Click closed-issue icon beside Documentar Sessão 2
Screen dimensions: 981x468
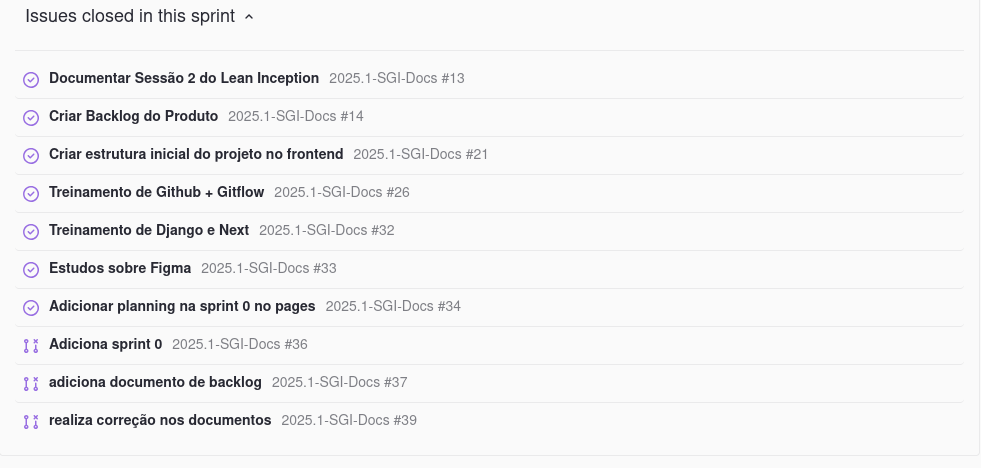pyautogui.click(x=31, y=79)
